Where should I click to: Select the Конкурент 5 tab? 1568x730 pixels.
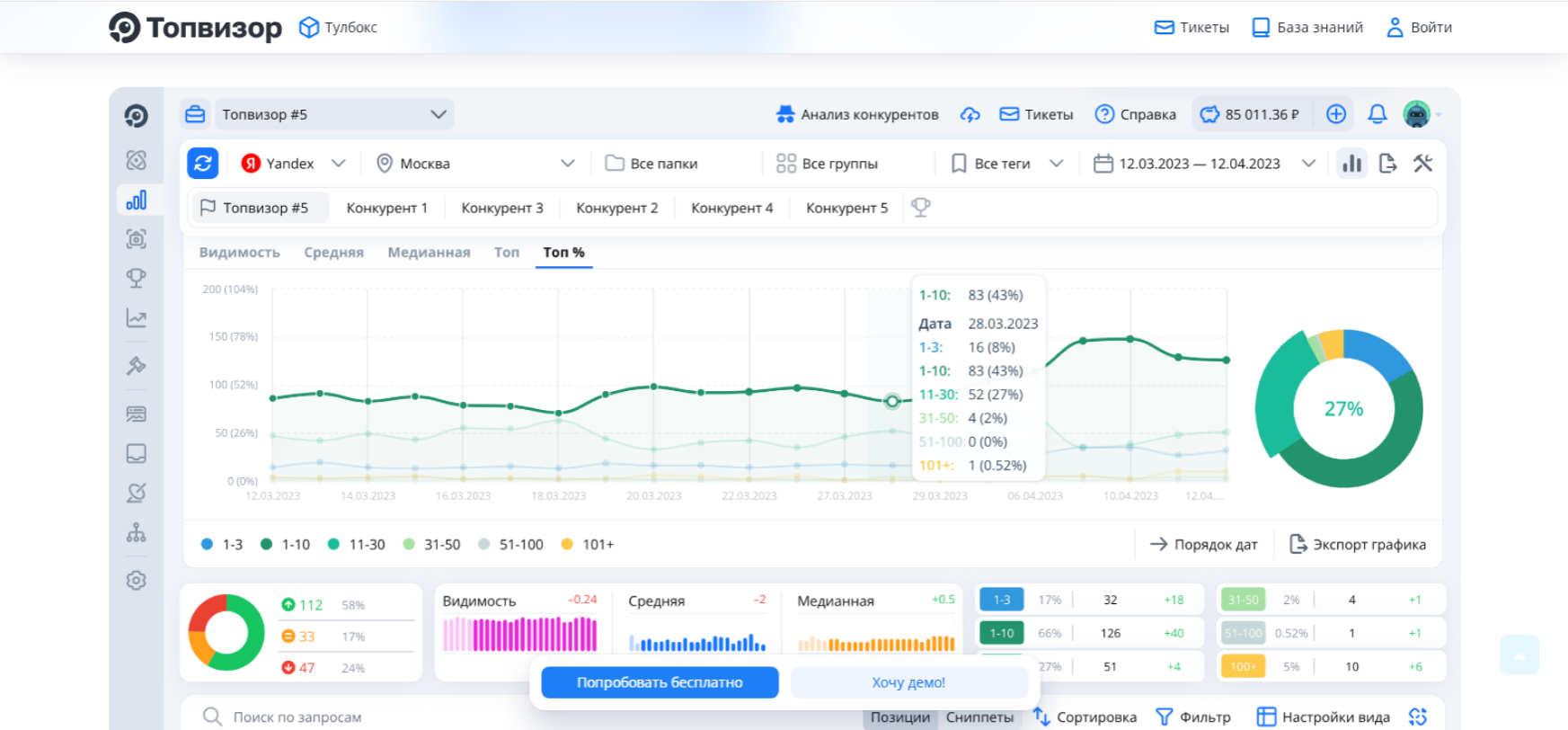pyautogui.click(x=847, y=208)
